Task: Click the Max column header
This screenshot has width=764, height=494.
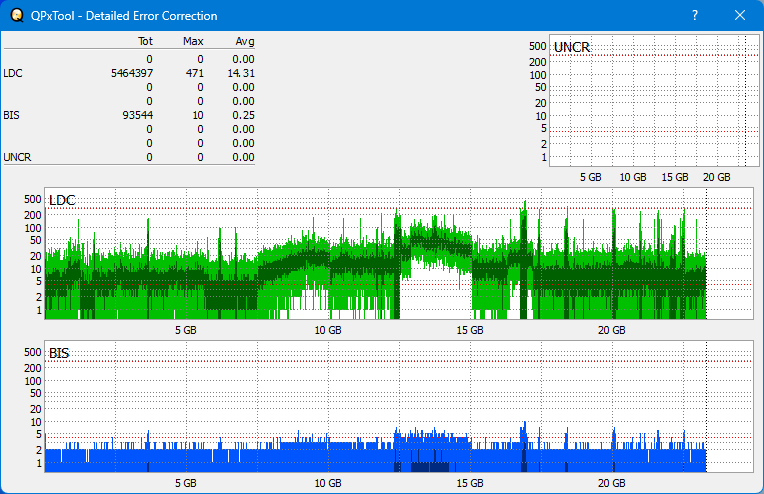Action: [193, 41]
